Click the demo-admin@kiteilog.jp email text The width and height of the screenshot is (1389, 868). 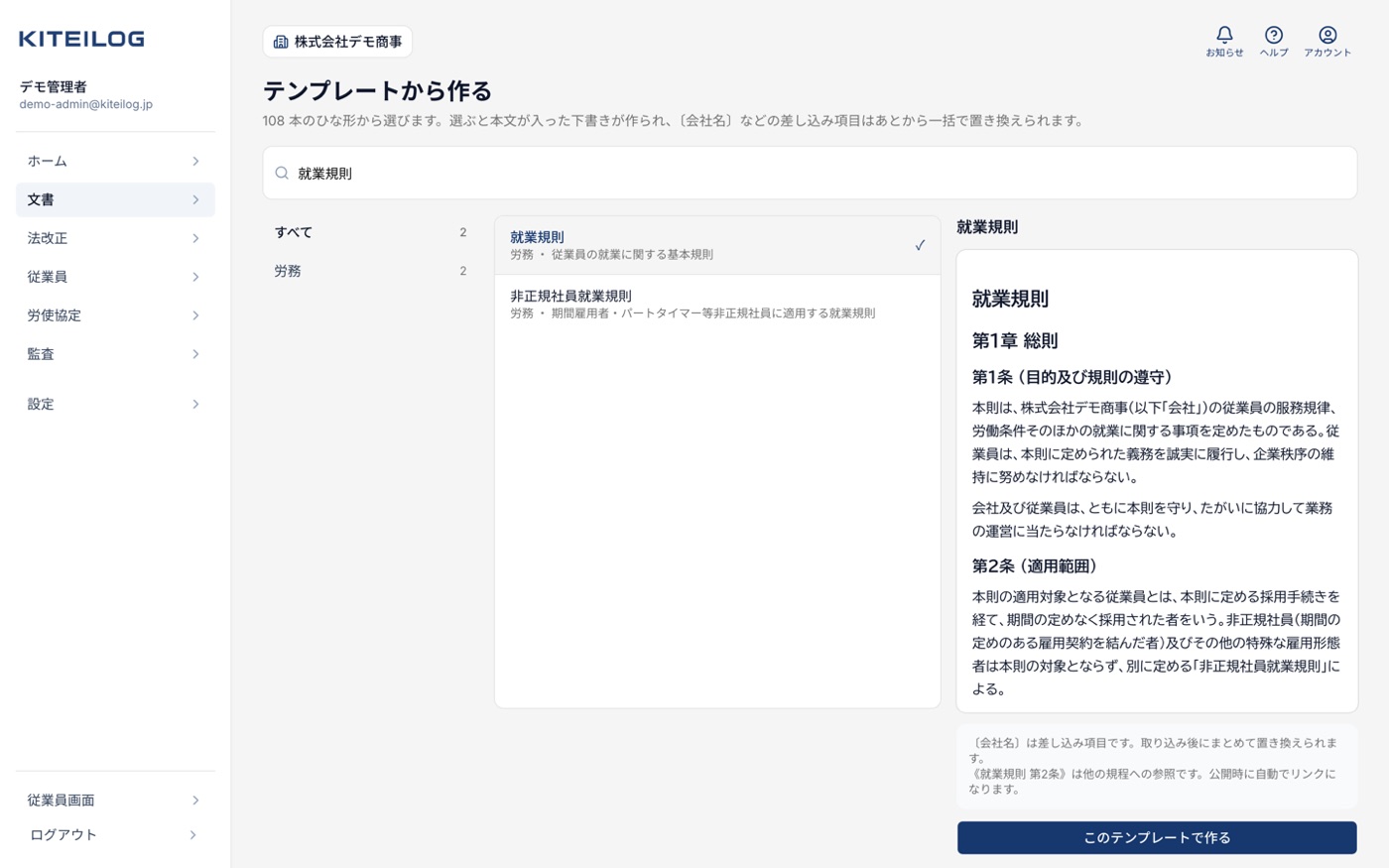(86, 104)
